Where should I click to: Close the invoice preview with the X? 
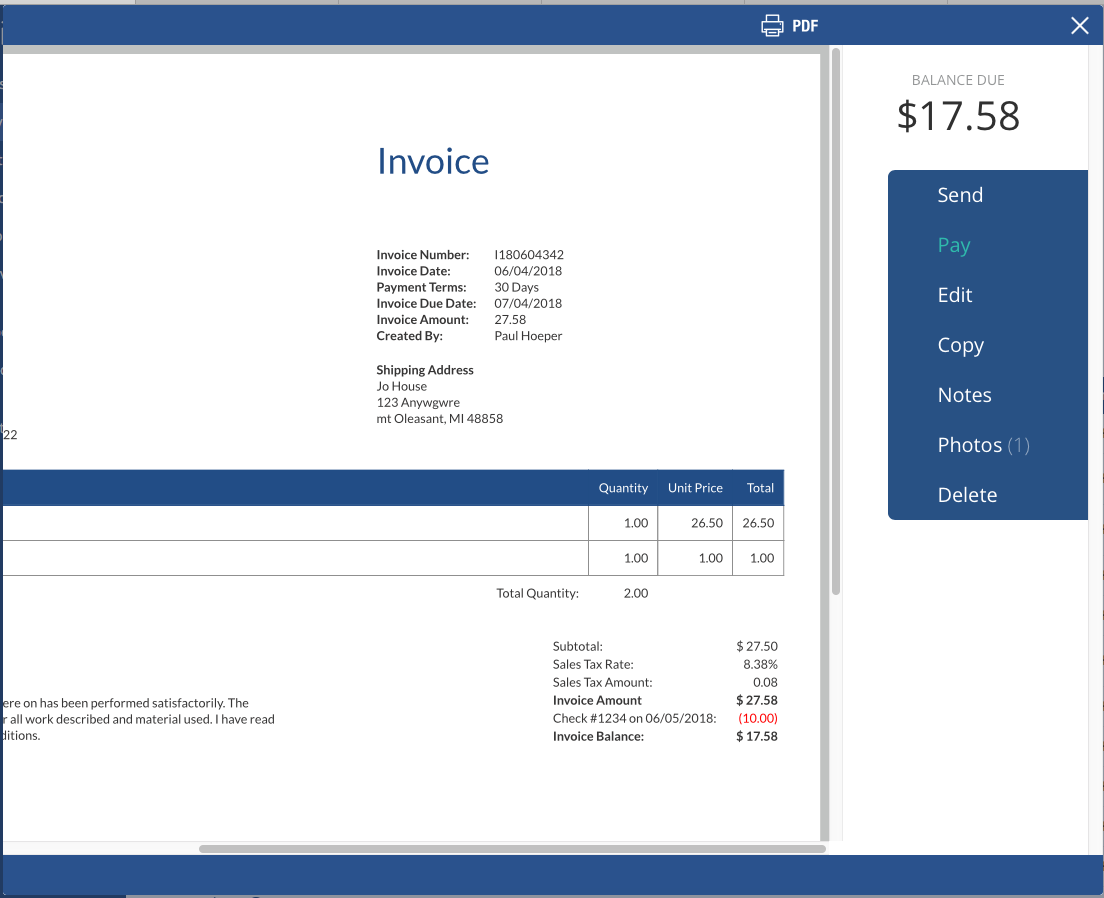1080,26
